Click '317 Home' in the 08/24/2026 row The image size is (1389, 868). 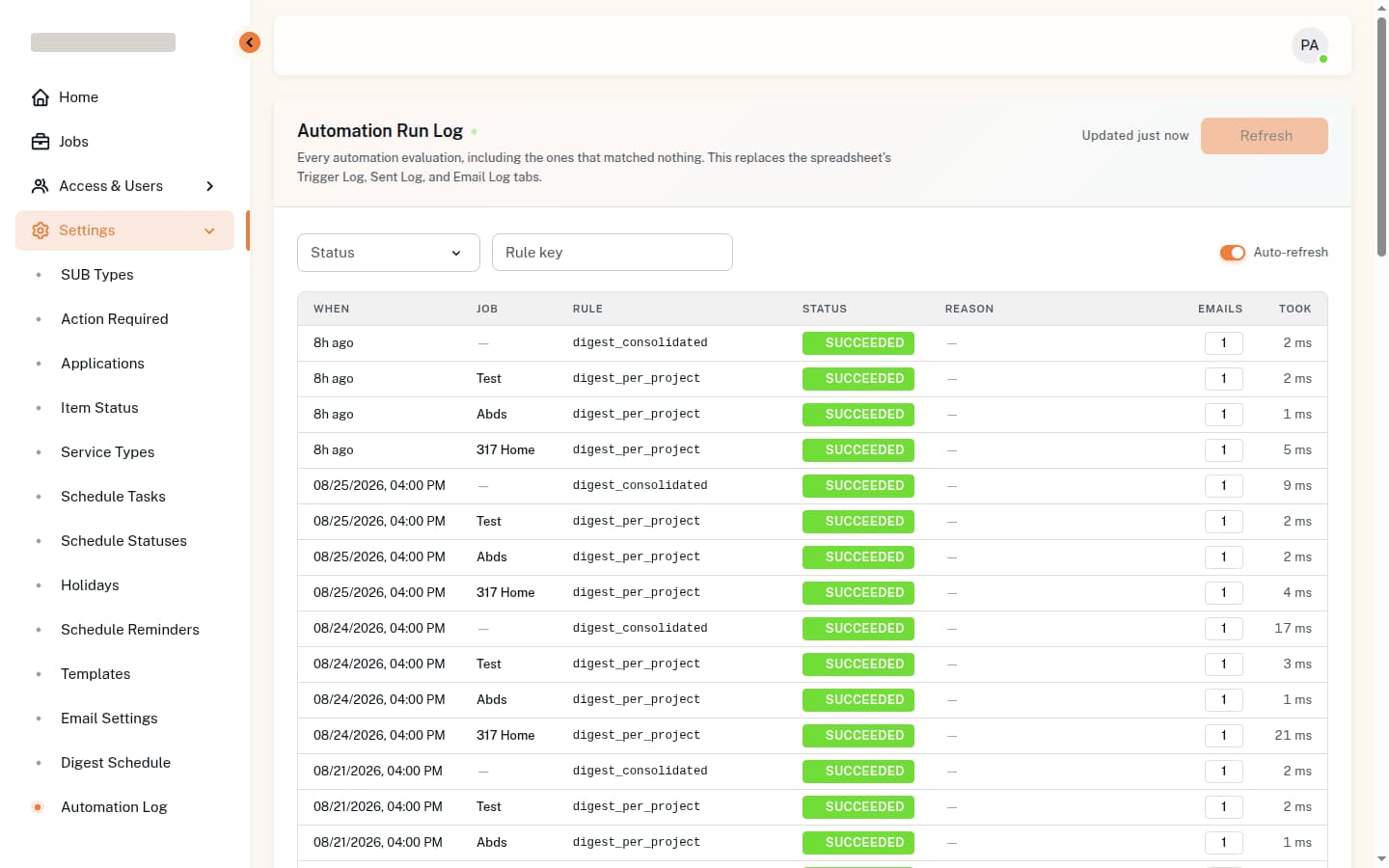tap(505, 736)
